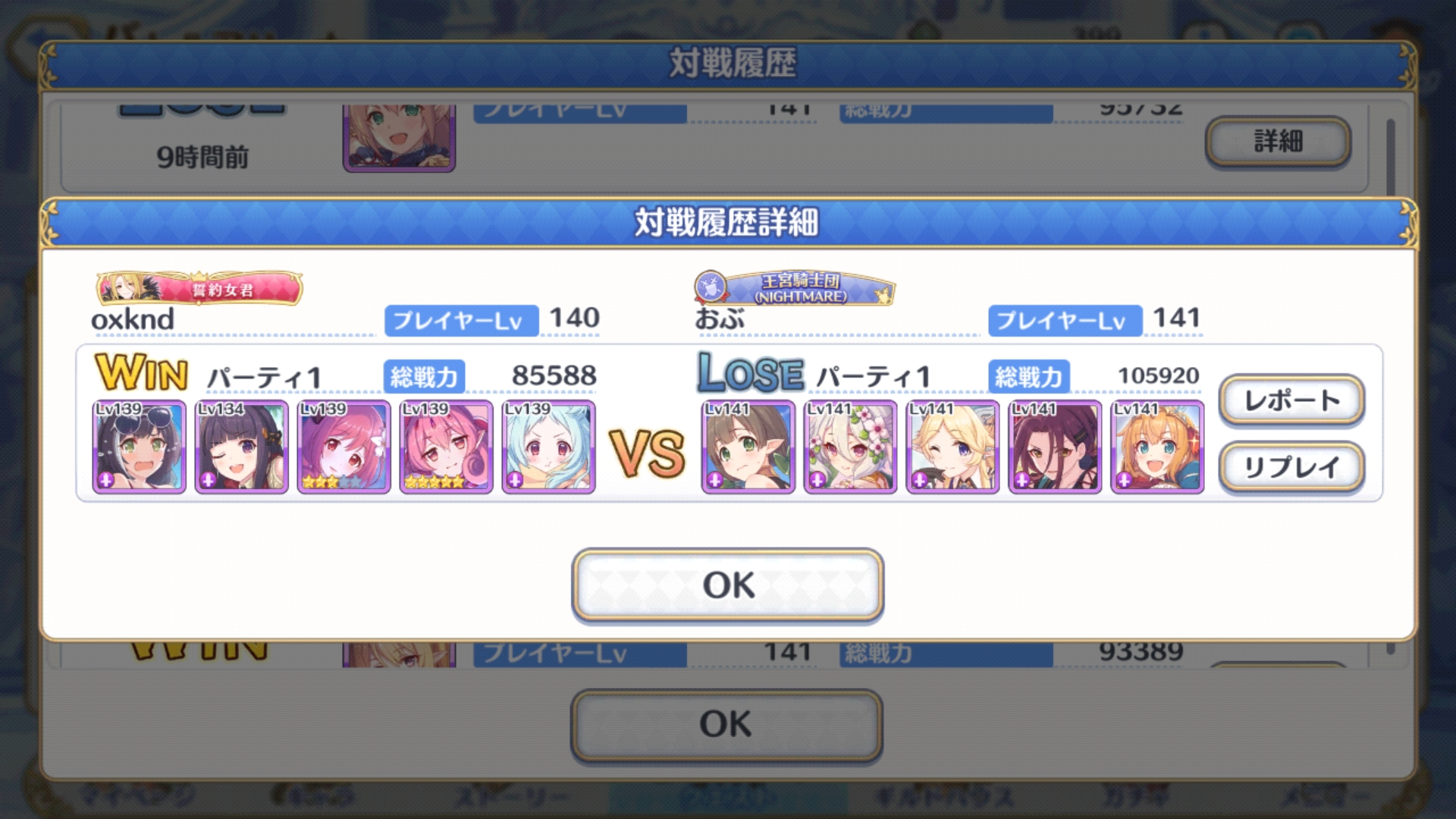This screenshot has width=1456, height=819.
Task: Select the five-star pink-haired headphone character
Action: 446,447
